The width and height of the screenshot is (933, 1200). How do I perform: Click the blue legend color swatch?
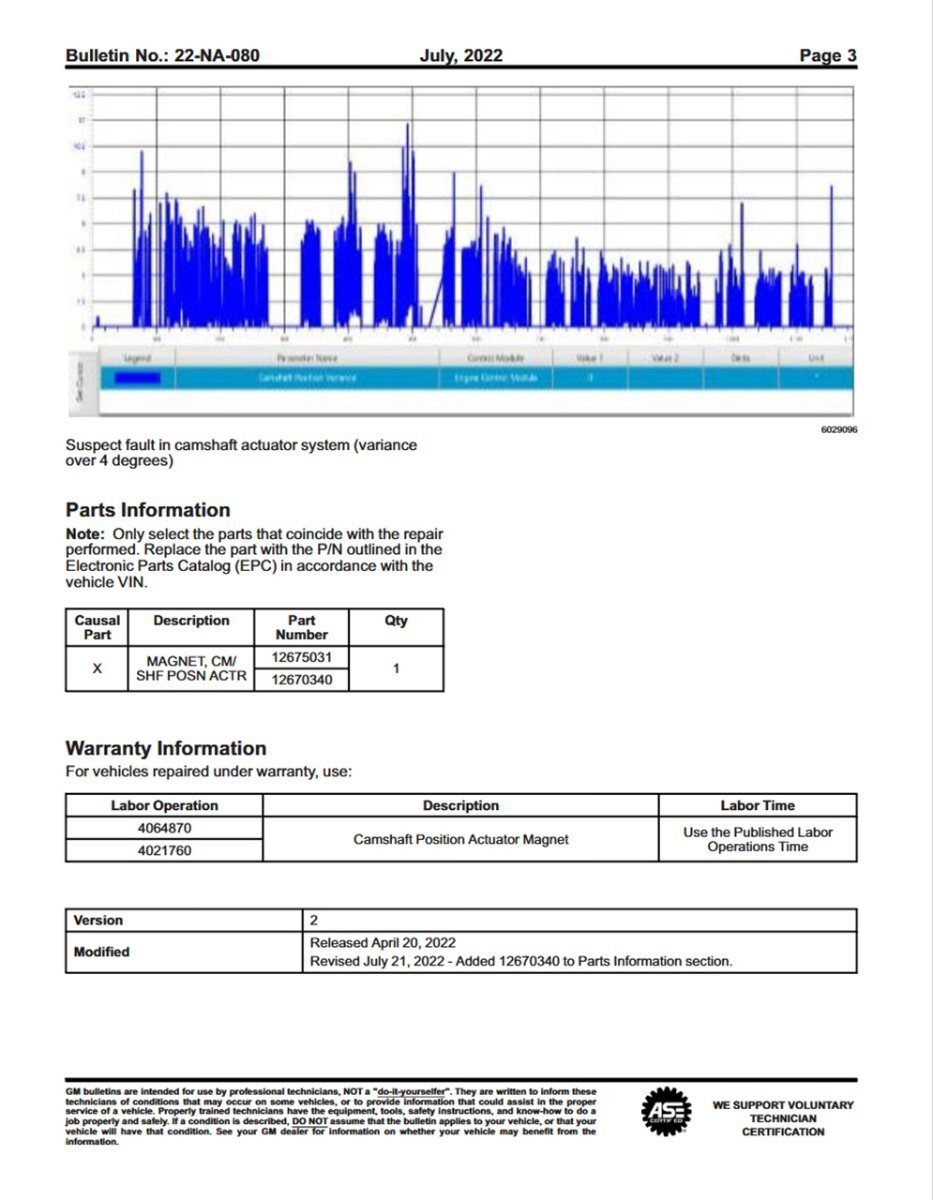137,378
